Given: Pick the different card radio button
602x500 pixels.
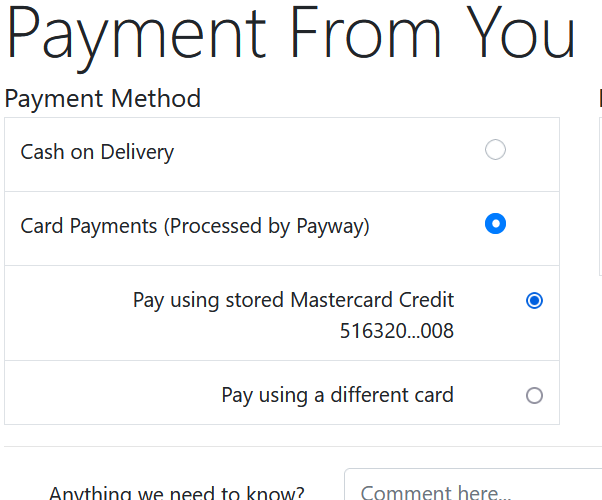Looking at the screenshot, I should [x=534, y=396].
